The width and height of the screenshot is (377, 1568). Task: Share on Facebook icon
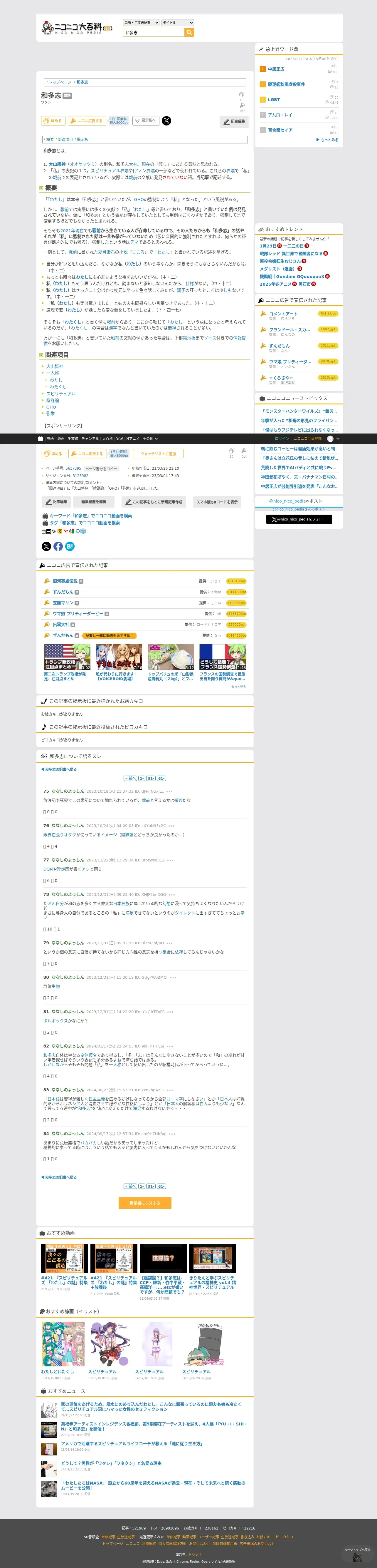tap(58, 546)
